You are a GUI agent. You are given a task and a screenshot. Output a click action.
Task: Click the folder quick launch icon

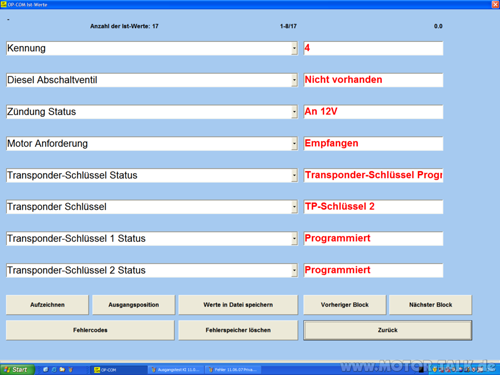point(62,369)
